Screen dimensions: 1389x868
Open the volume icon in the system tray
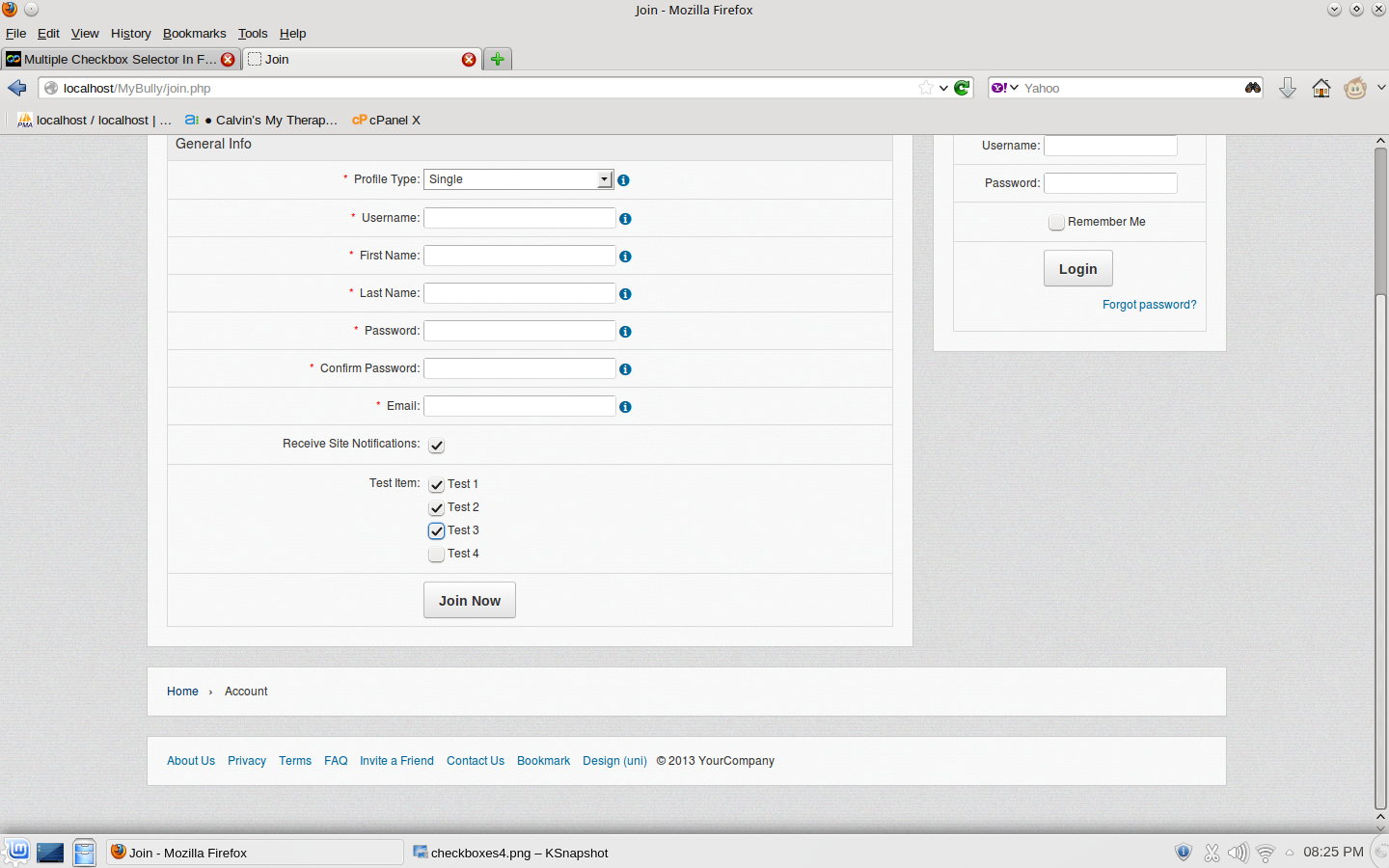1237,853
